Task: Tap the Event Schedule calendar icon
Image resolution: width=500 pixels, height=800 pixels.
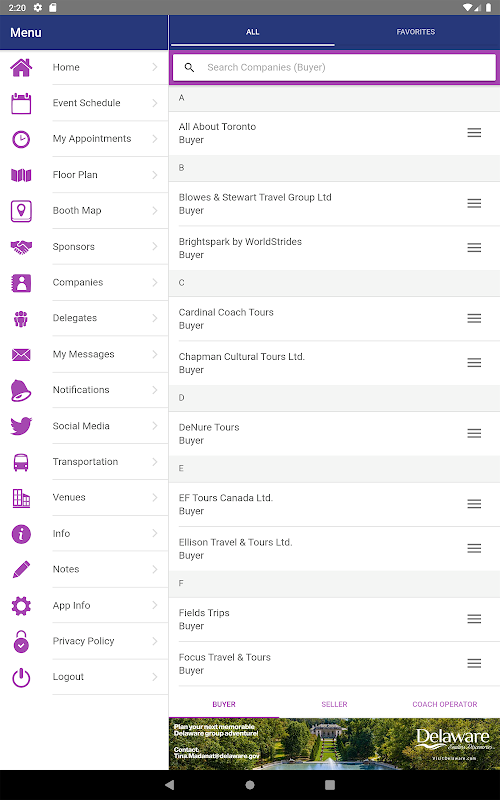Action: click(21, 103)
